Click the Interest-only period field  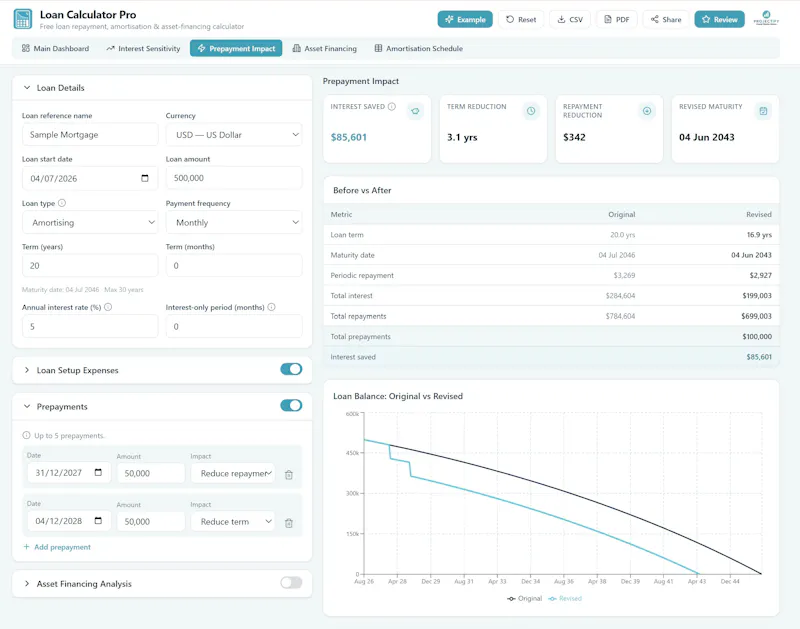[x=234, y=326]
